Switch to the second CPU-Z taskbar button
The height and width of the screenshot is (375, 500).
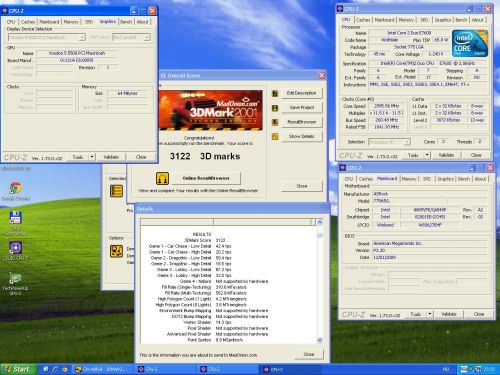click(228, 369)
